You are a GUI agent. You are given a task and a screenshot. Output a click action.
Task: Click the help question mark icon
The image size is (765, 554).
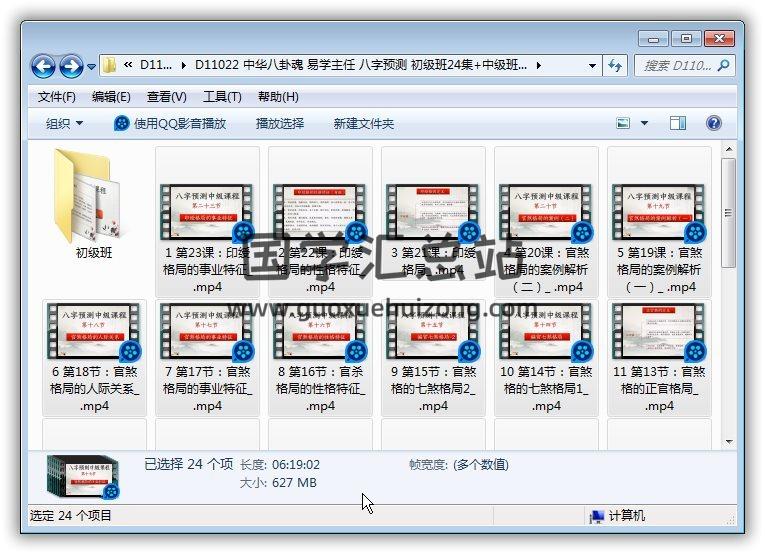point(713,123)
